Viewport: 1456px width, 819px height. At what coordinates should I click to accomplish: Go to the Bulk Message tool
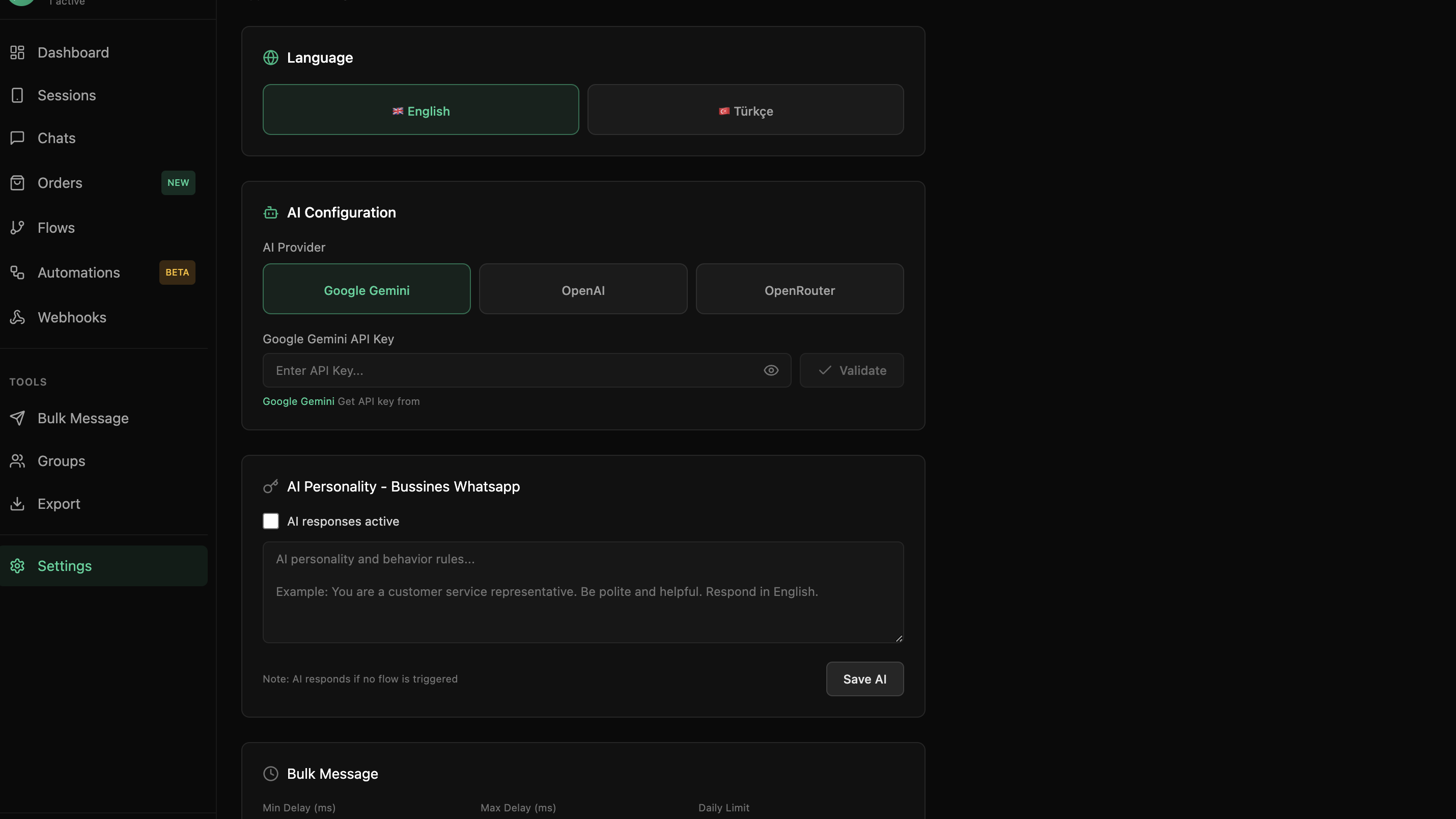tap(83, 418)
